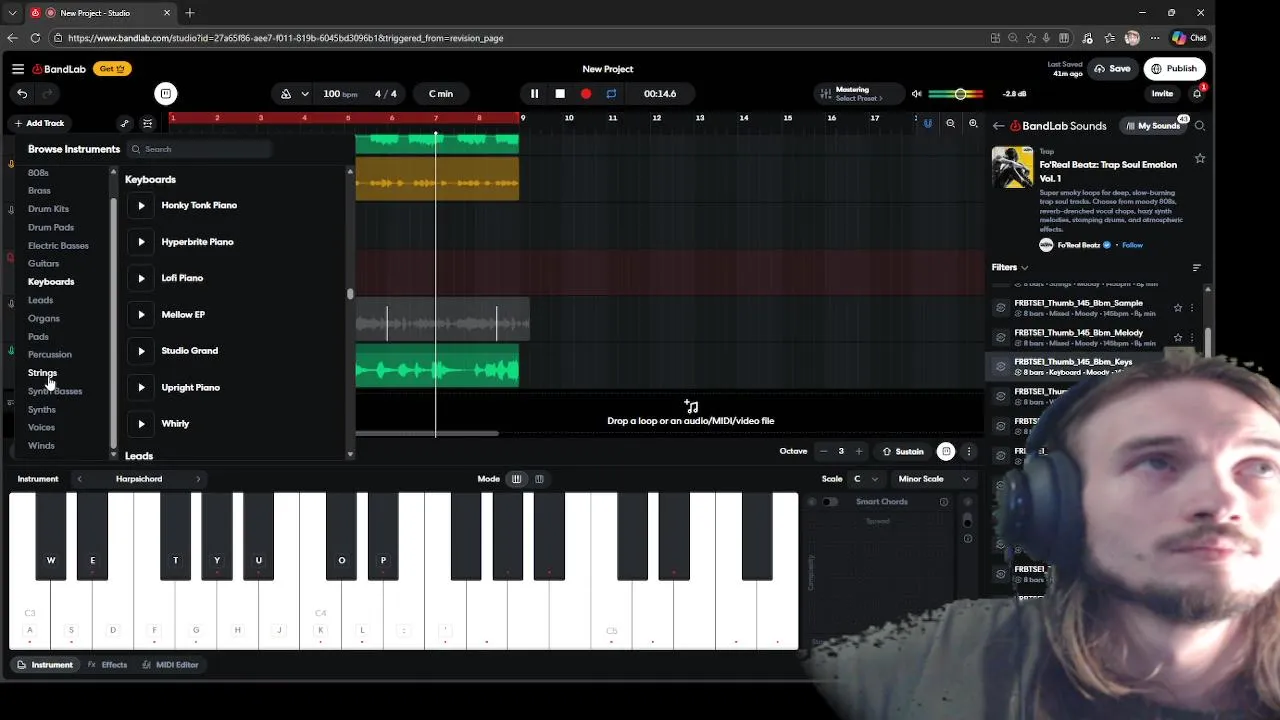Open the automation curve tool next to Add Track
The height and width of the screenshot is (720, 1280).
point(124,123)
